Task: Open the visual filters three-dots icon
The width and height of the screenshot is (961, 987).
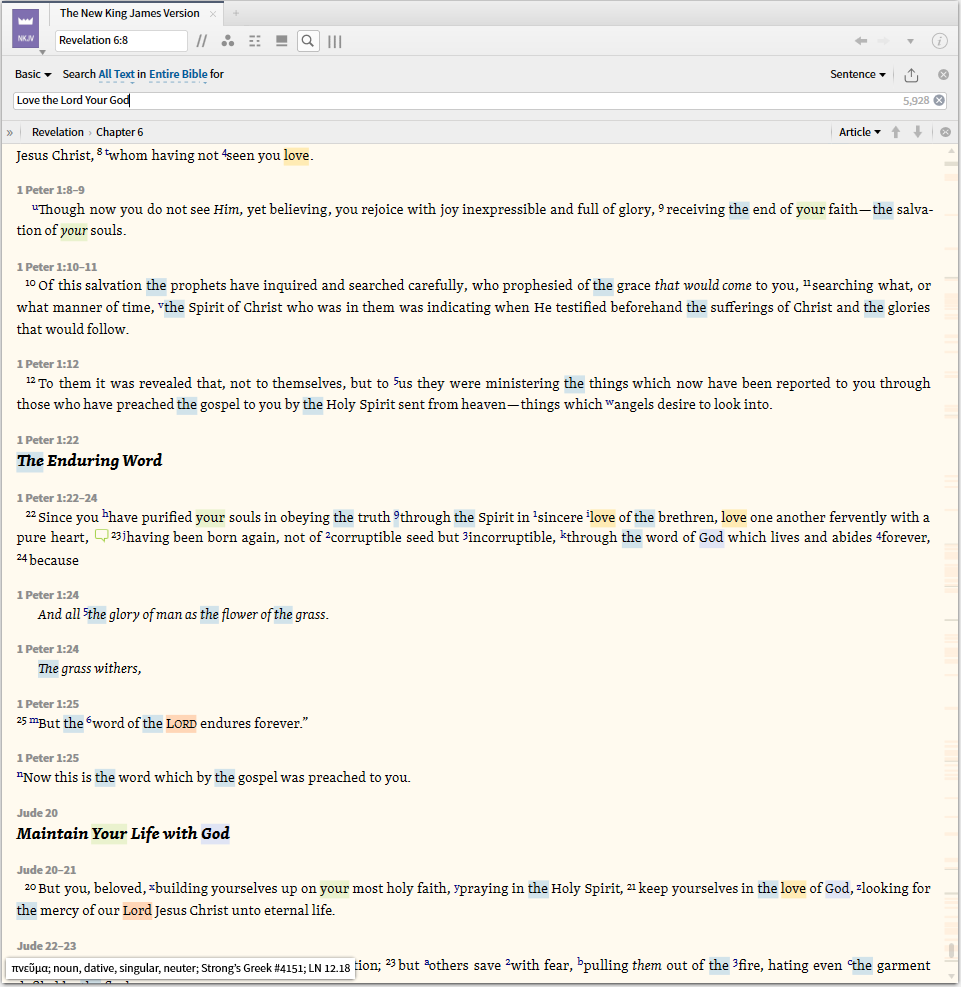Action: tap(228, 42)
